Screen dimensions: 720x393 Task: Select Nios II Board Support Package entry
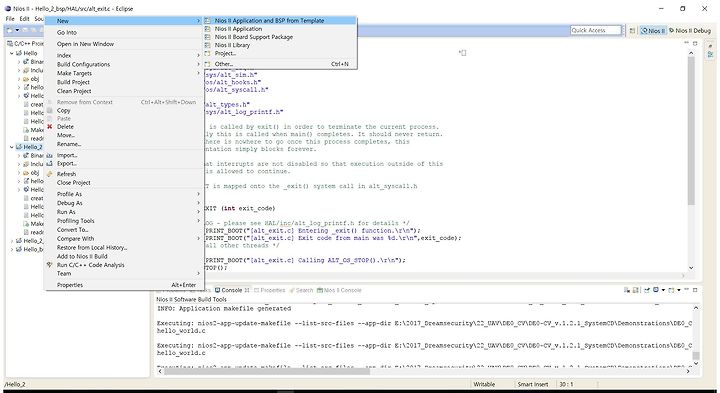coord(280,37)
